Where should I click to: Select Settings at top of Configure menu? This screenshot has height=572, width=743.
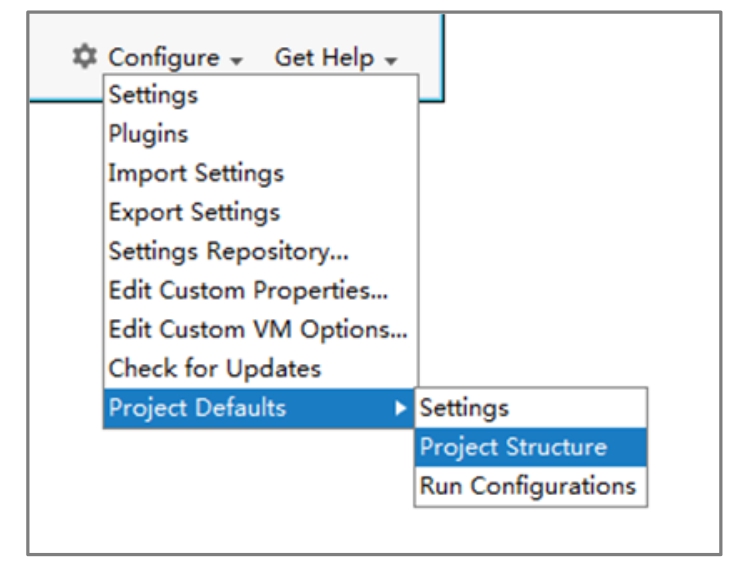153,96
